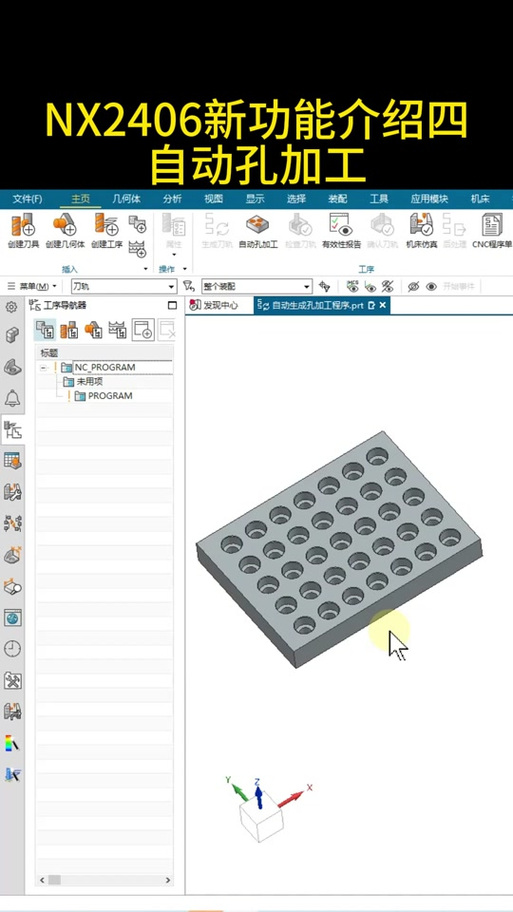The image size is (513, 912).
Task: Open dropdown arrow under 属性
Action: (174, 255)
